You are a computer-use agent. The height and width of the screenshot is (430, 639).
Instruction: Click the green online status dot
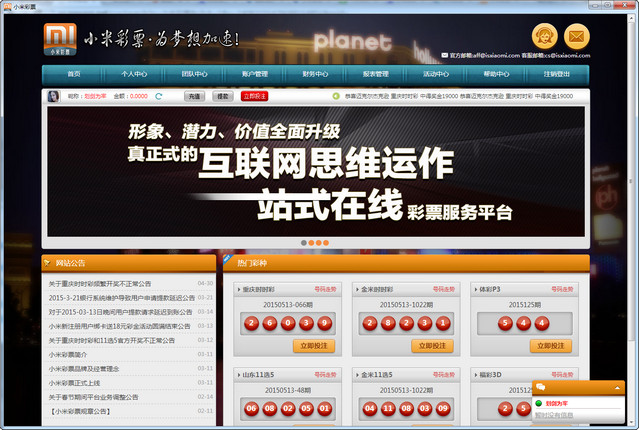pyautogui.click(x=538, y=403)
